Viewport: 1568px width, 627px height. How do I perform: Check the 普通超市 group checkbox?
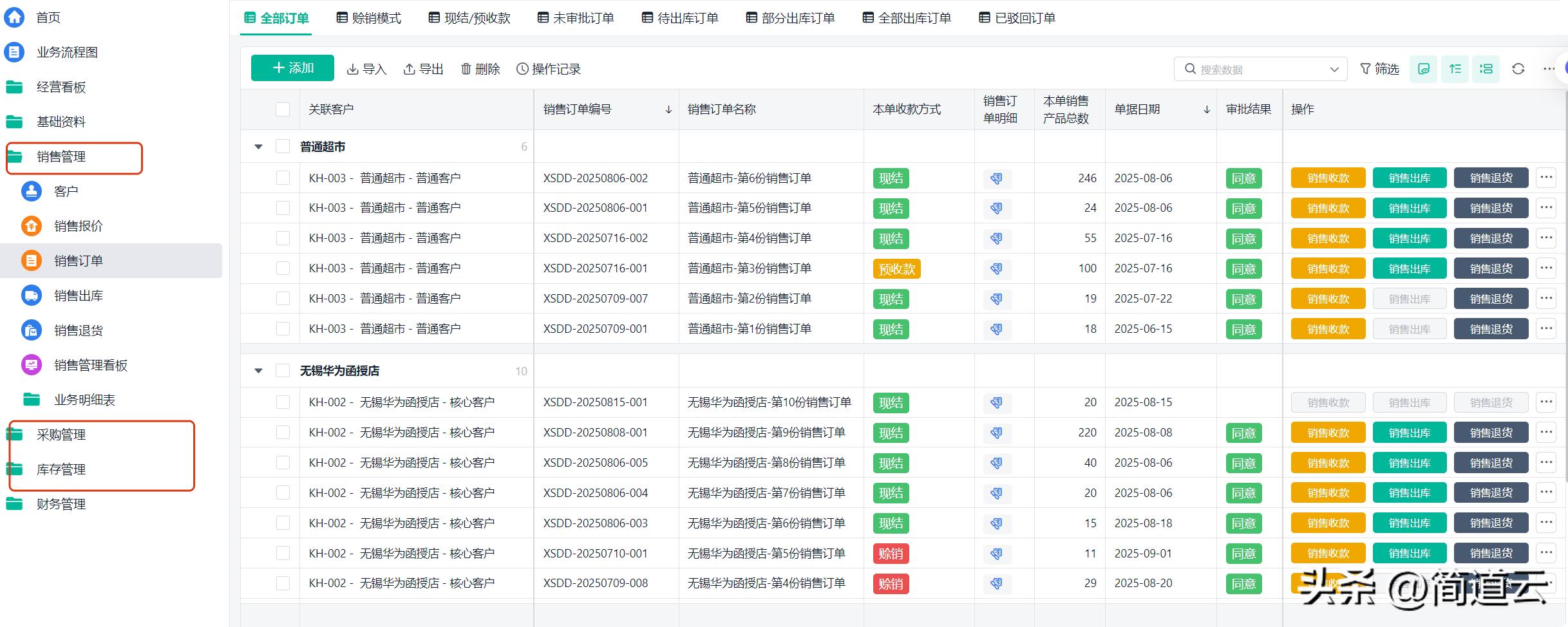click(x=283, y=146)
